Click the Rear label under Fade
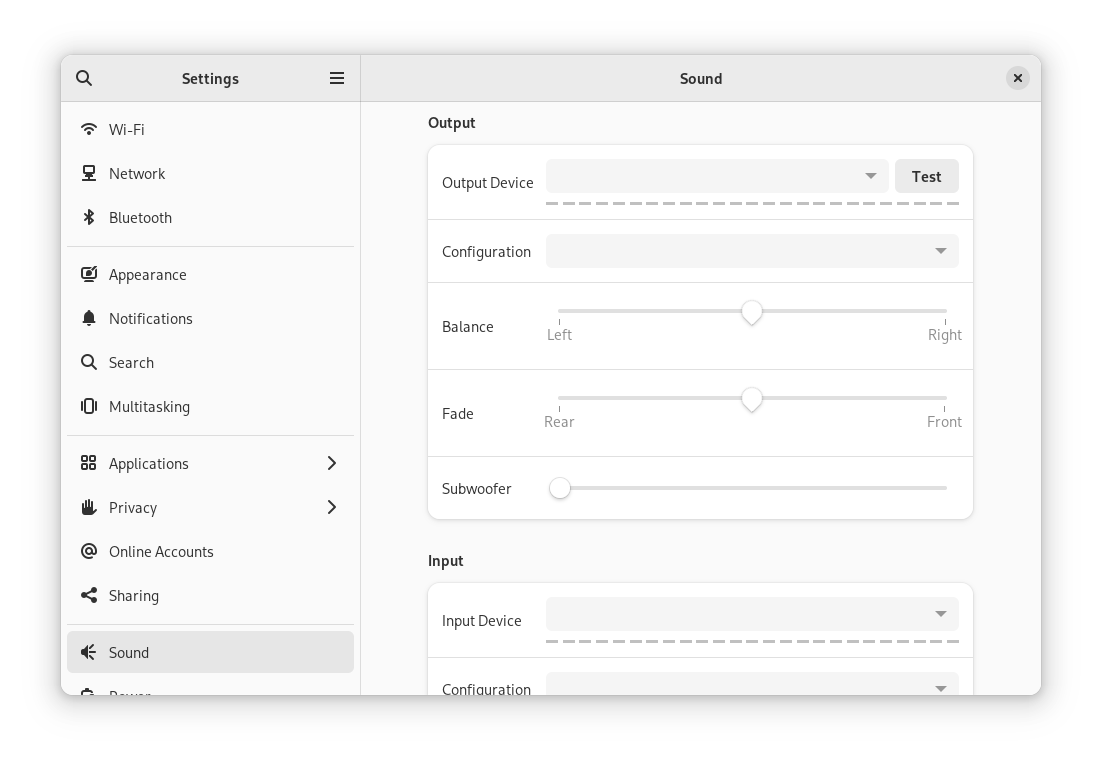This screenshot has width=1102, height=762. (559, 422)
